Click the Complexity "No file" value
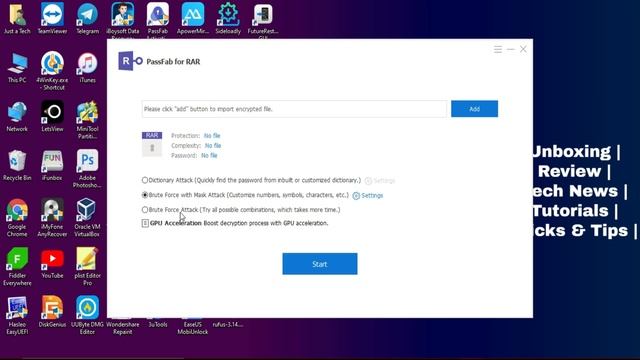The height and width of the screenshot is (360, 640). 213,146
